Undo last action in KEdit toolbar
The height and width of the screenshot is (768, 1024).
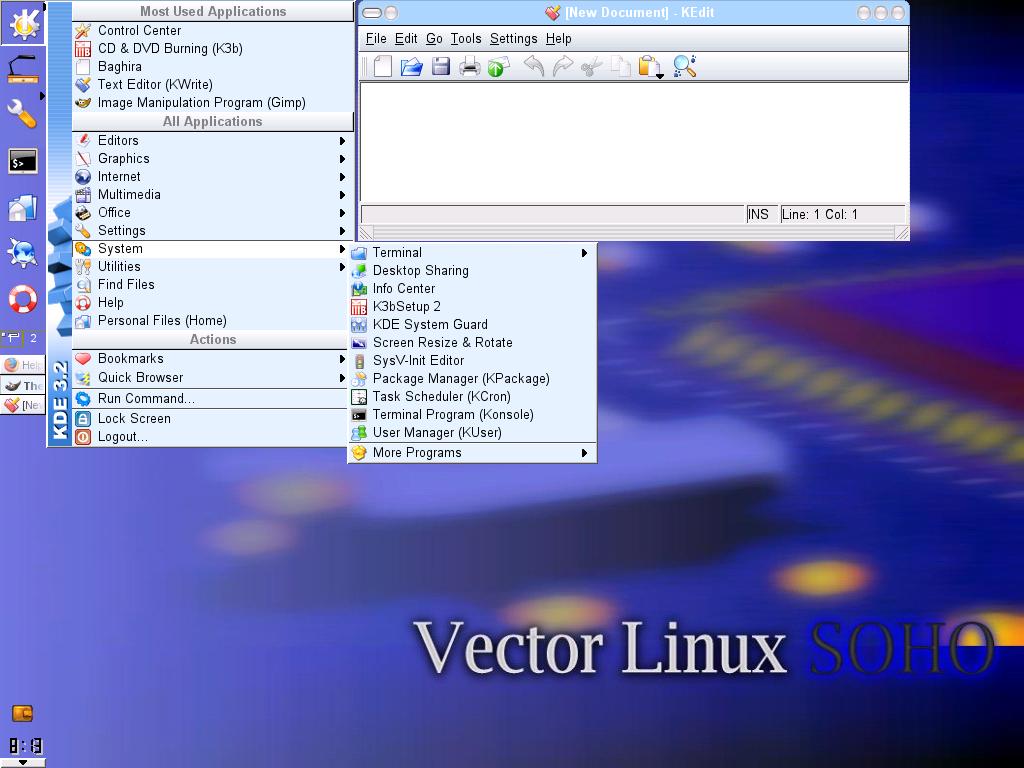pyautogui.click(x=534, y=66)
